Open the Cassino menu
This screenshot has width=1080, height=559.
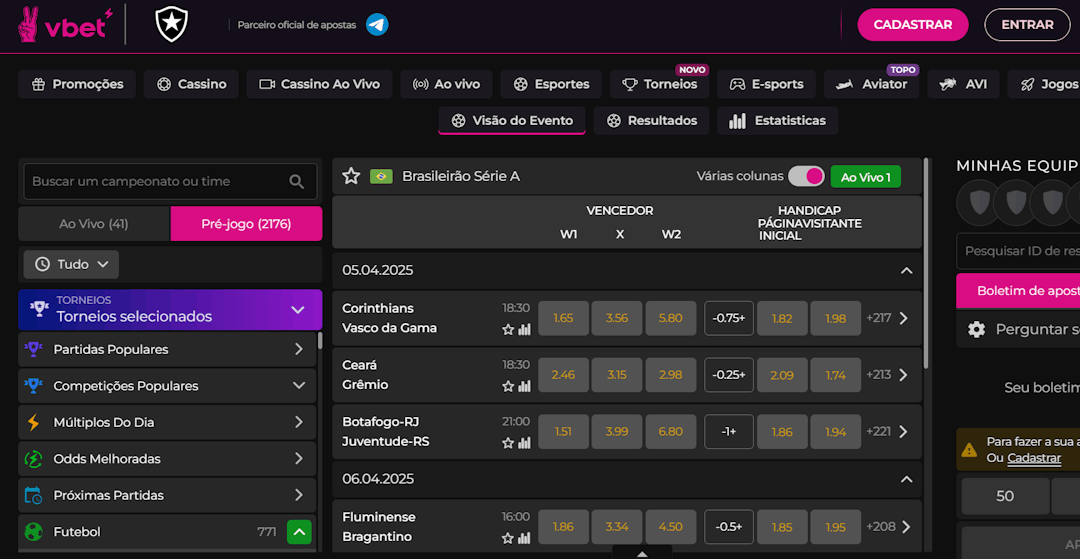191,84
